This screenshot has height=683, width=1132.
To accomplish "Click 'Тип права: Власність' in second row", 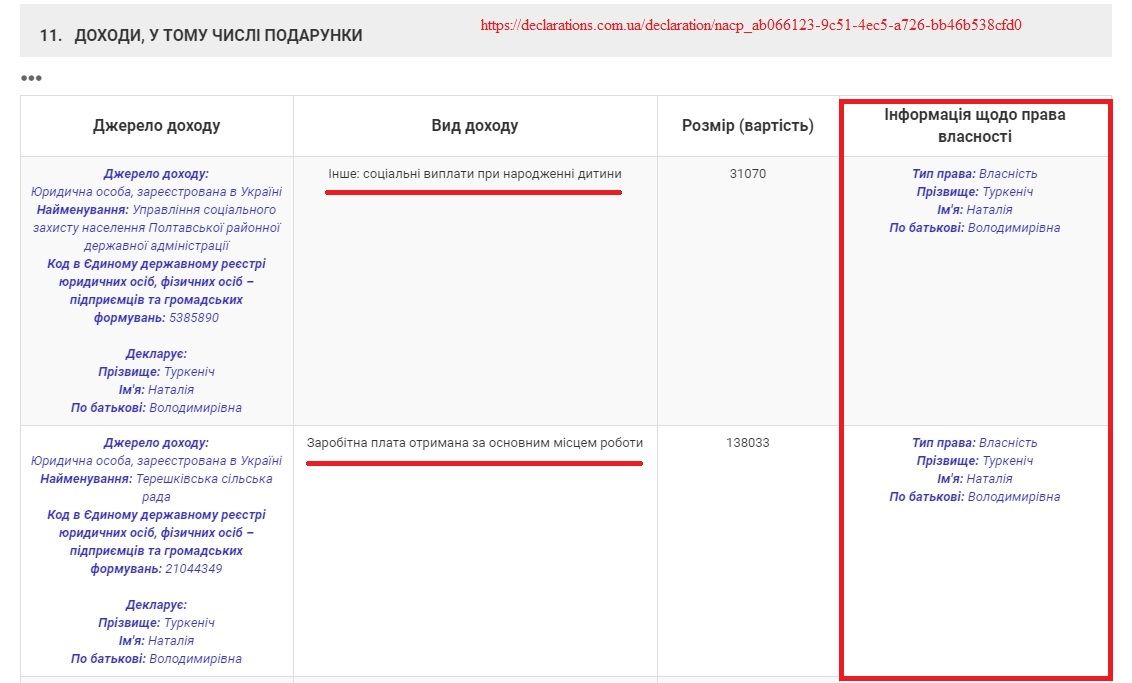I will click(974, 443).
